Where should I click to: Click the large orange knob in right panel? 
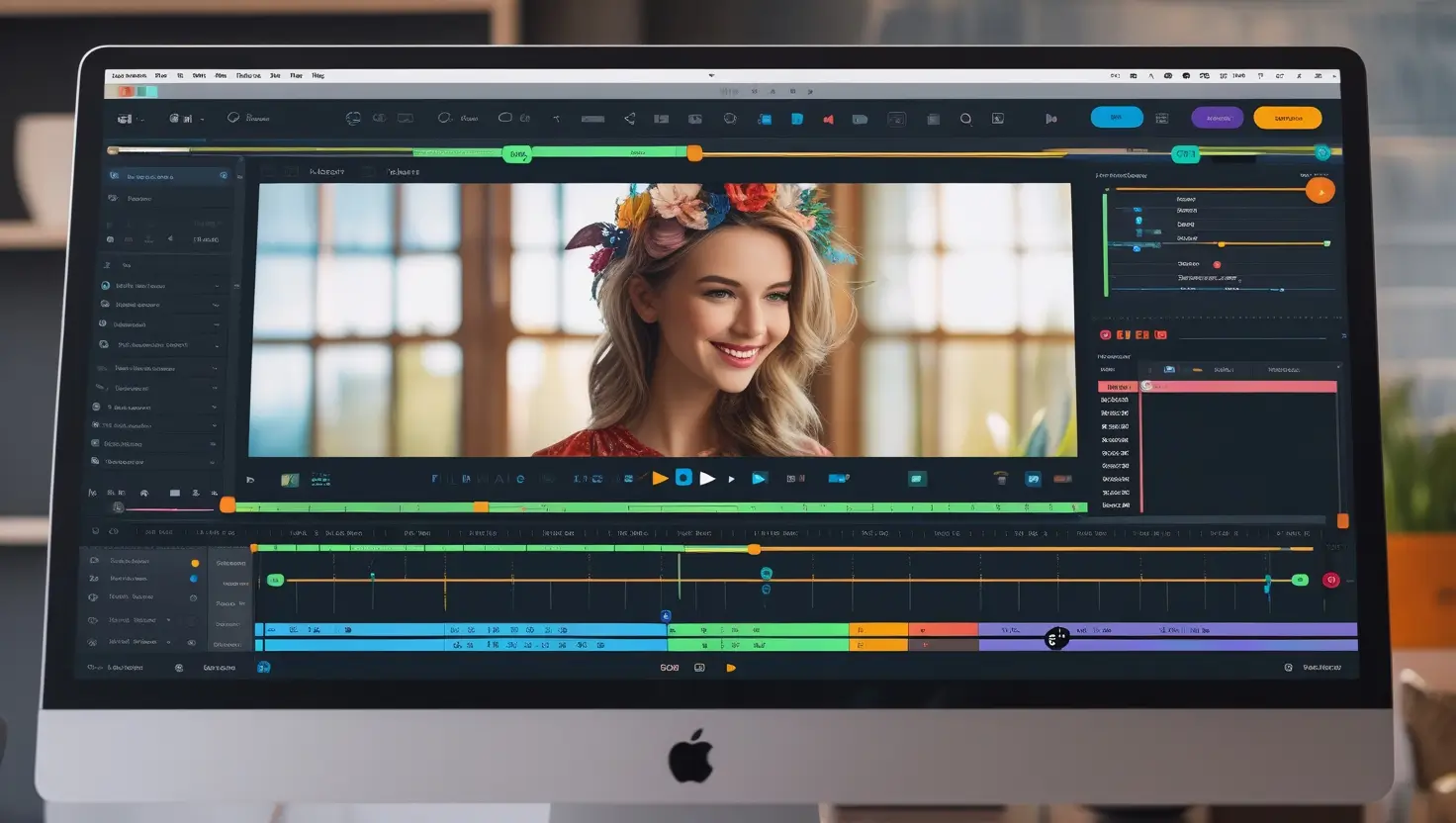pyautogui.click(x=1319, y=190)
